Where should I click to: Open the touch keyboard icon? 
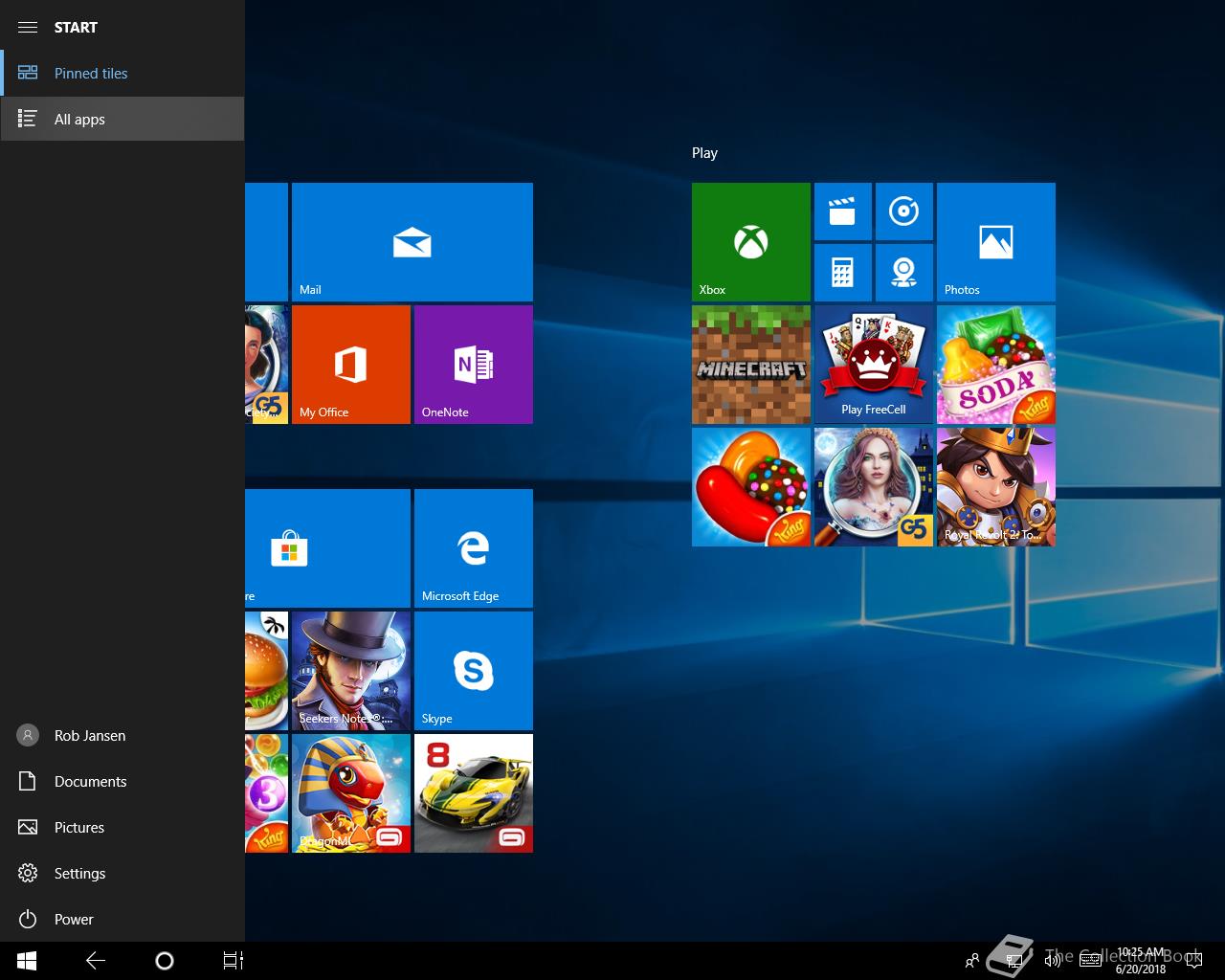tap(1090, 961)
